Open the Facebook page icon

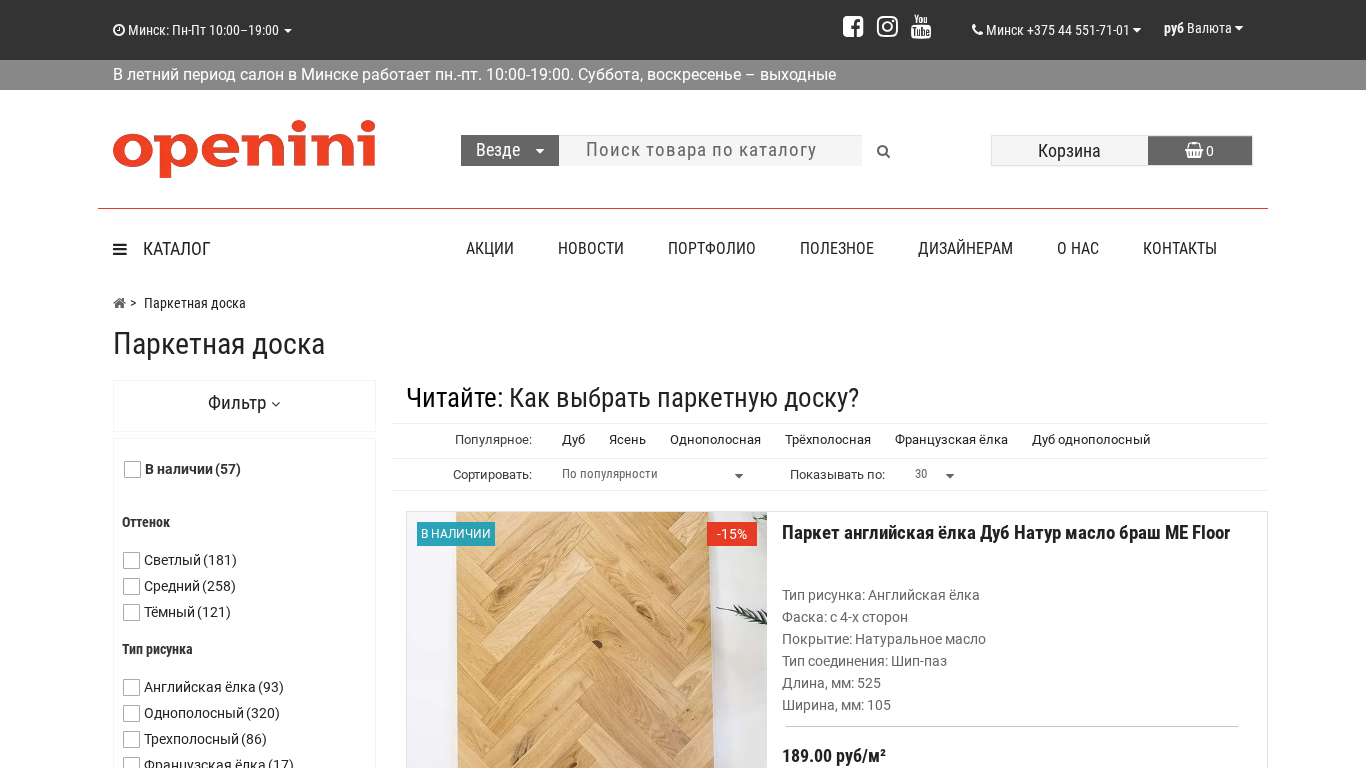tap(853, 27)
